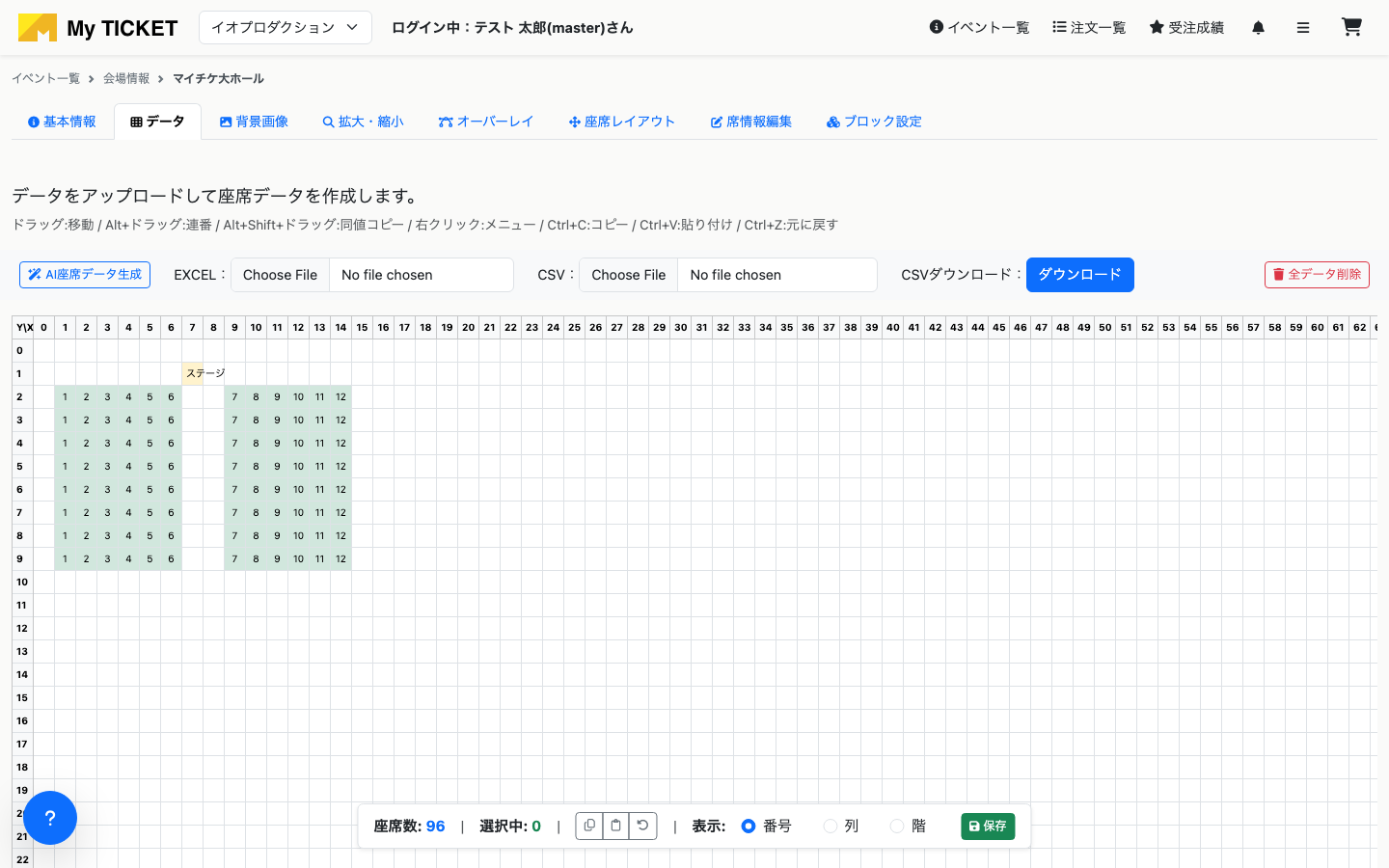The height and width of the screenshot is (868, 1389).
Task: Click seat 1 in grid row 2
Action: click(x=66, y=396)
